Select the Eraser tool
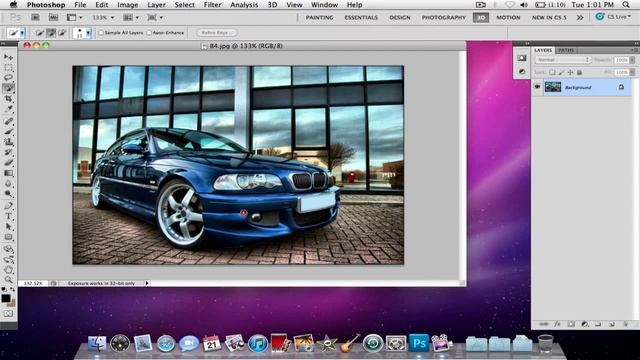 point(8,162)
